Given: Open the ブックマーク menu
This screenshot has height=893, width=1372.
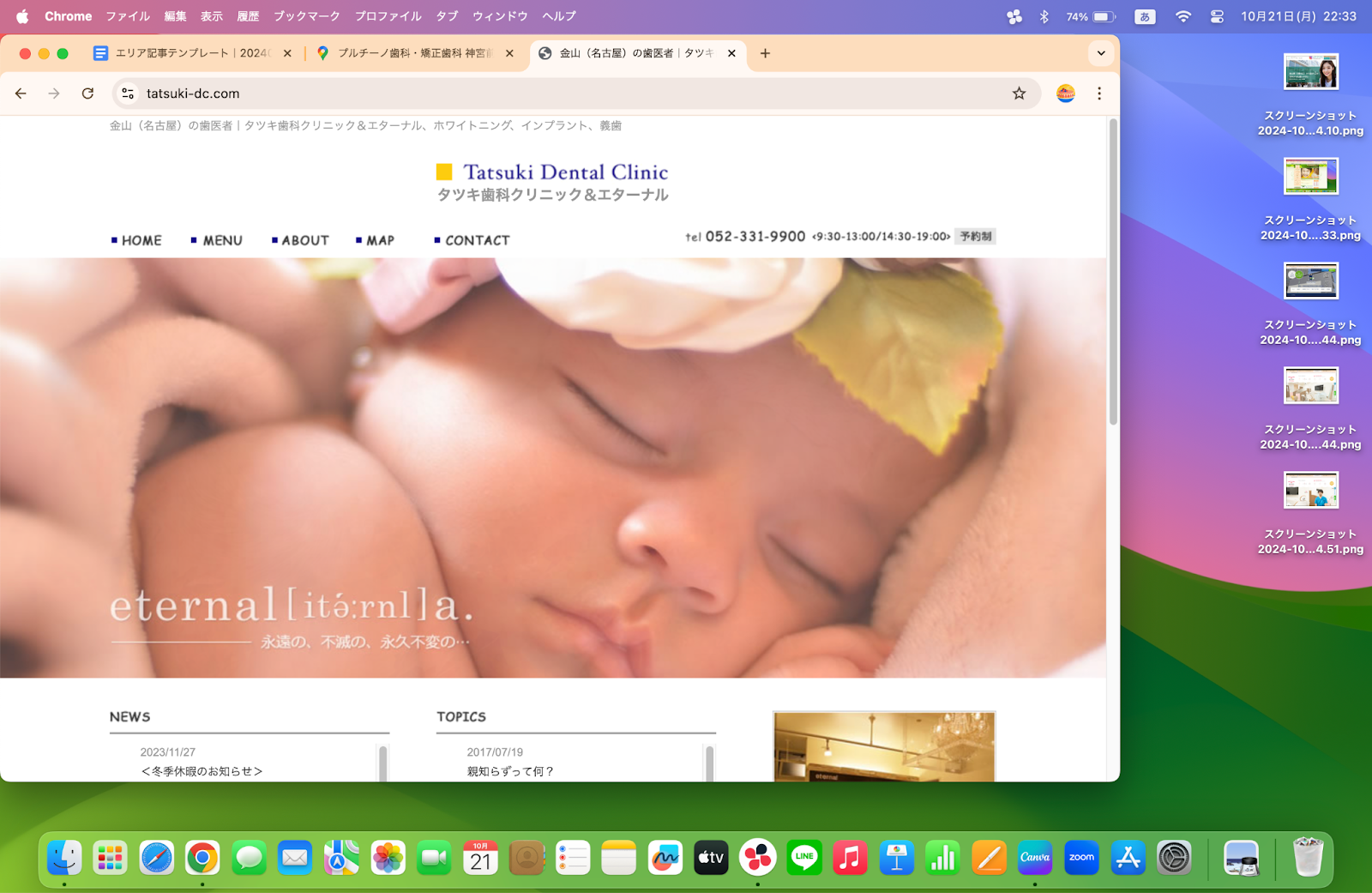Looking at the screenshot, I should tap(307, 16).
